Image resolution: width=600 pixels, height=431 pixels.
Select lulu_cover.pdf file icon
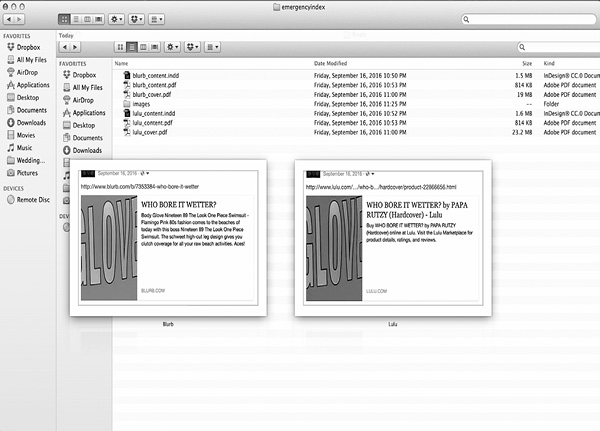click(127, 132)
